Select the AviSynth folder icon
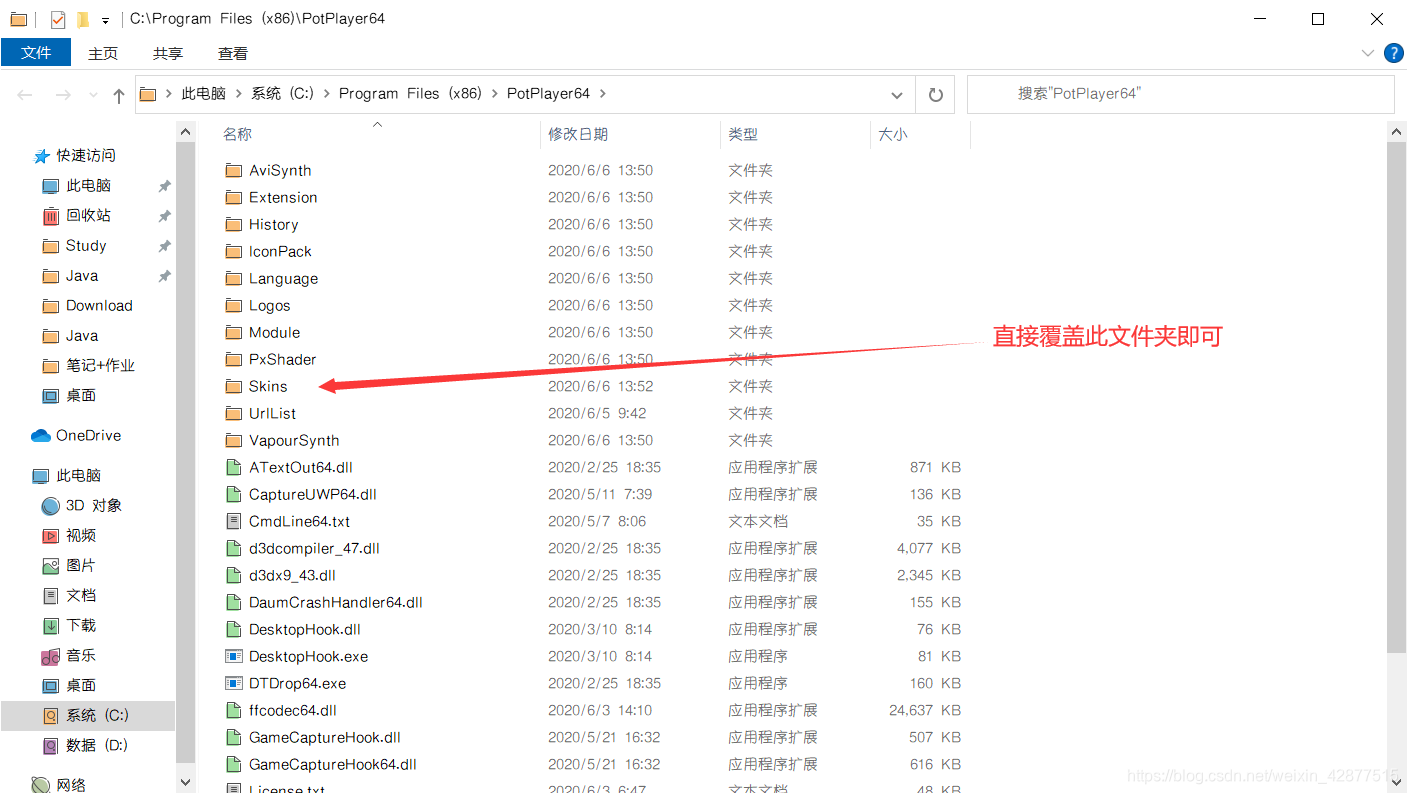1408x794 pixels. 233,170
